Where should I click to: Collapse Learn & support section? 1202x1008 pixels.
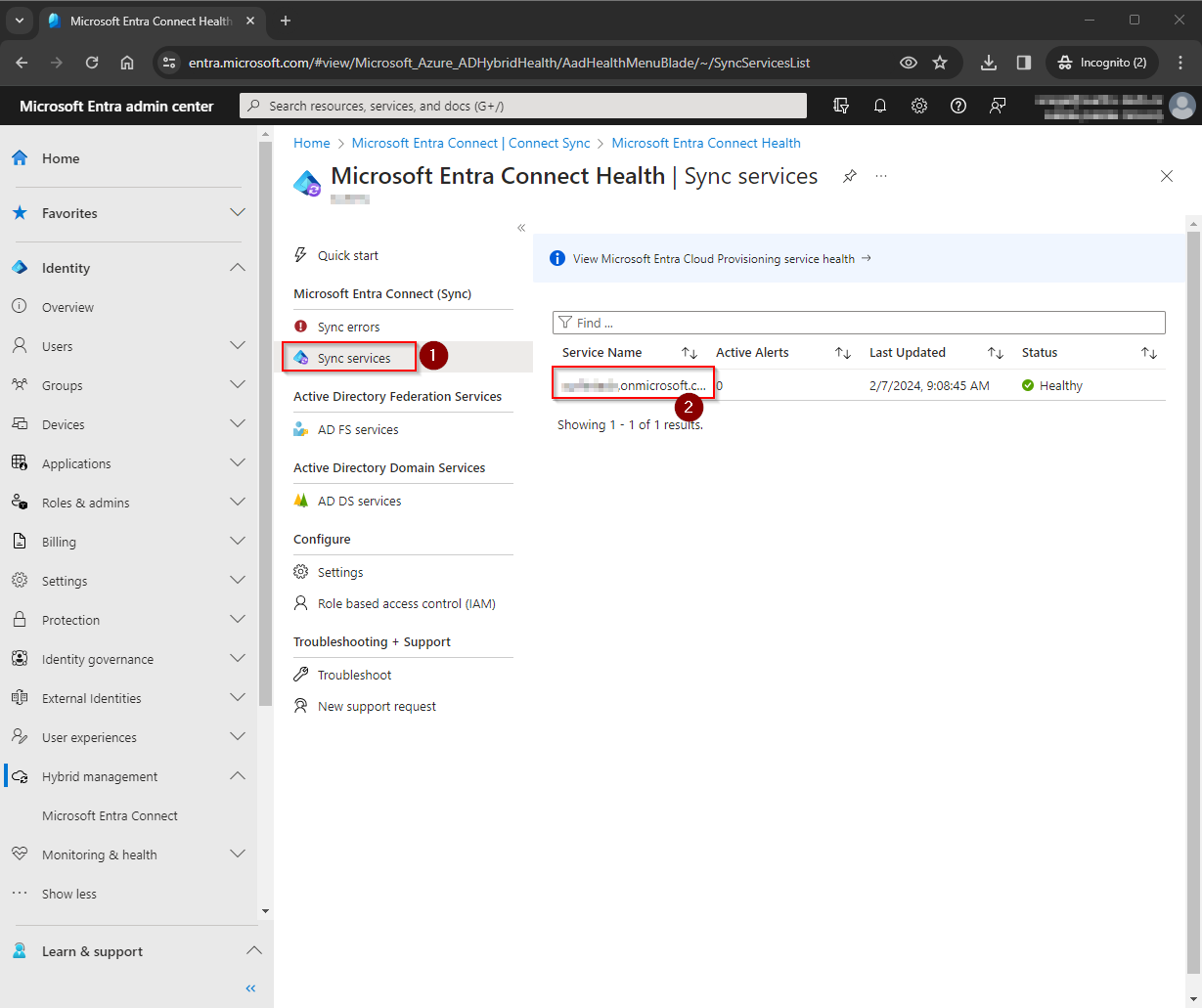[x=253, y=950]
